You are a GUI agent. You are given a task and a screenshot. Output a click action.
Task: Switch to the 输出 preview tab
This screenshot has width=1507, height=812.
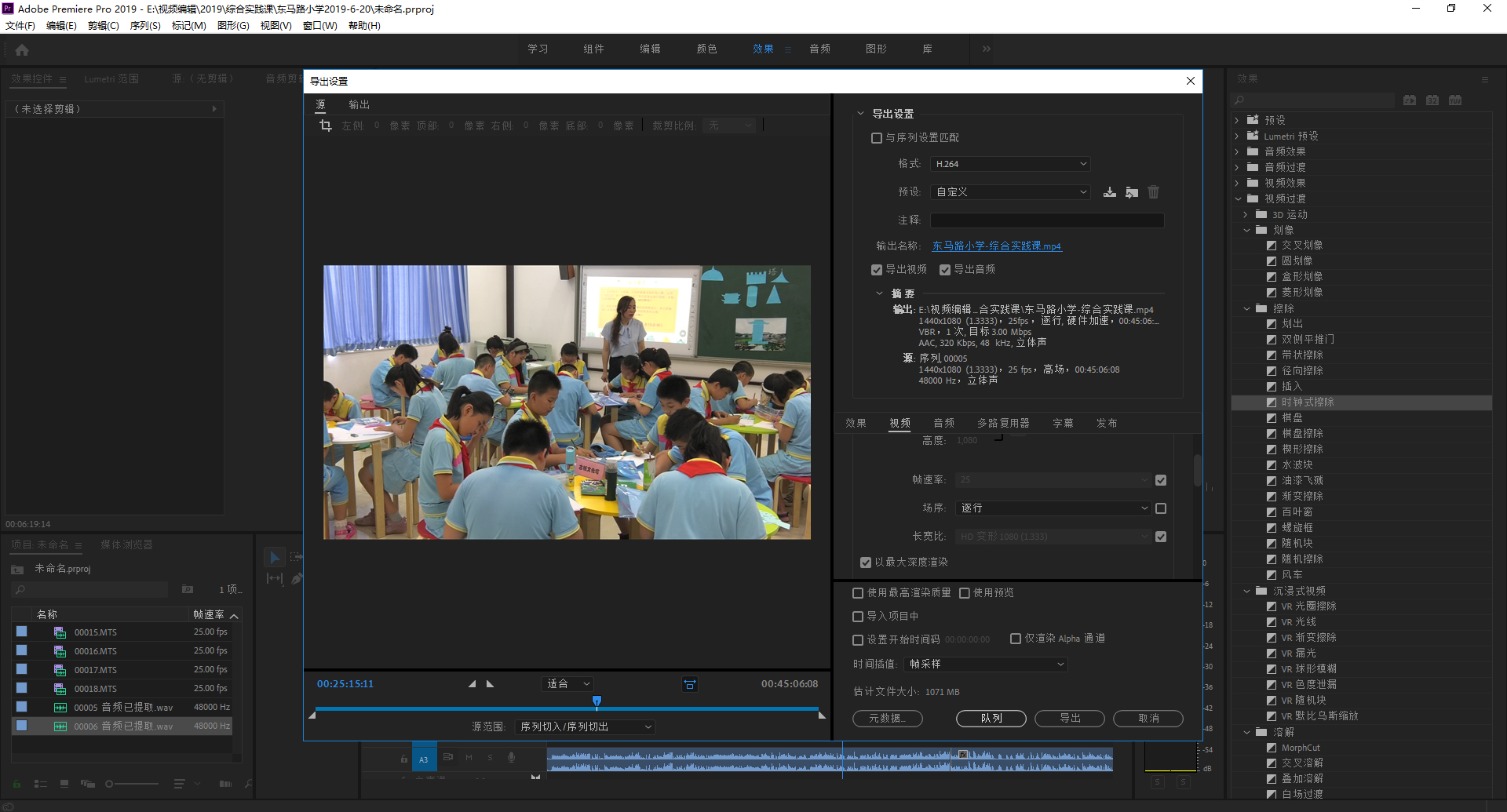click(359, 105)
